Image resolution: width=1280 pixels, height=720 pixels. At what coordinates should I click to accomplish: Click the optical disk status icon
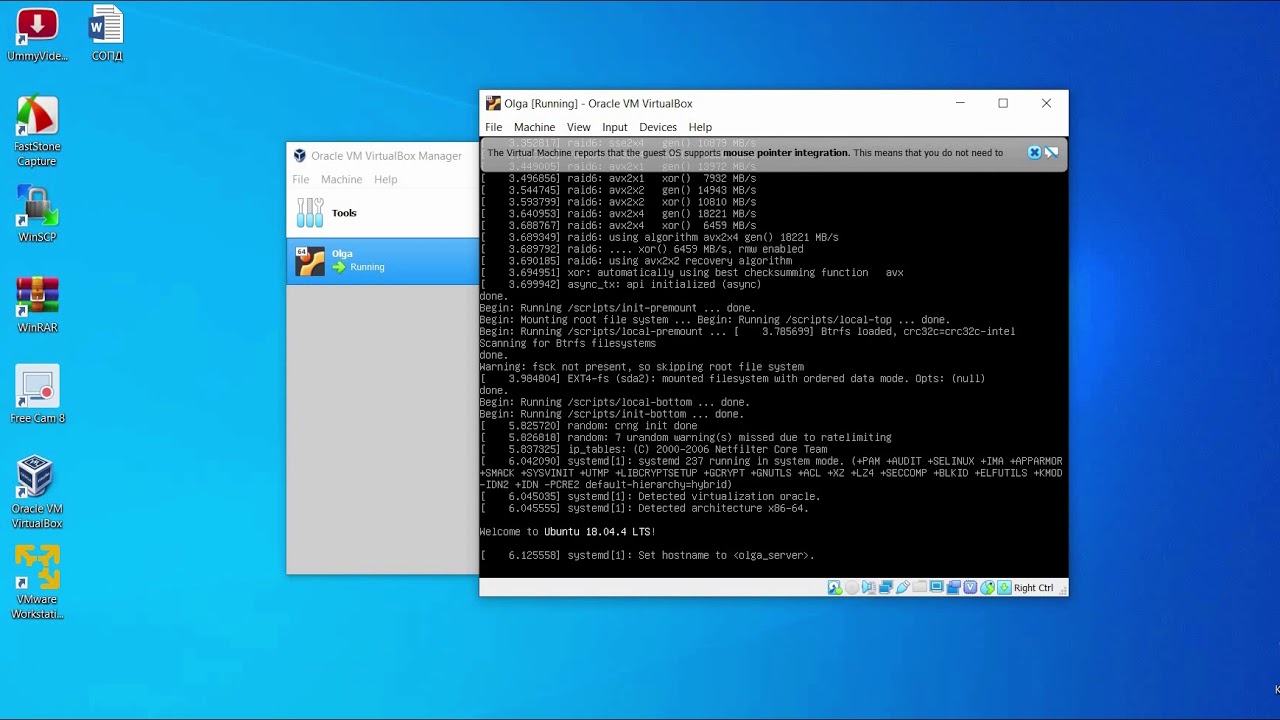point(851,588)
